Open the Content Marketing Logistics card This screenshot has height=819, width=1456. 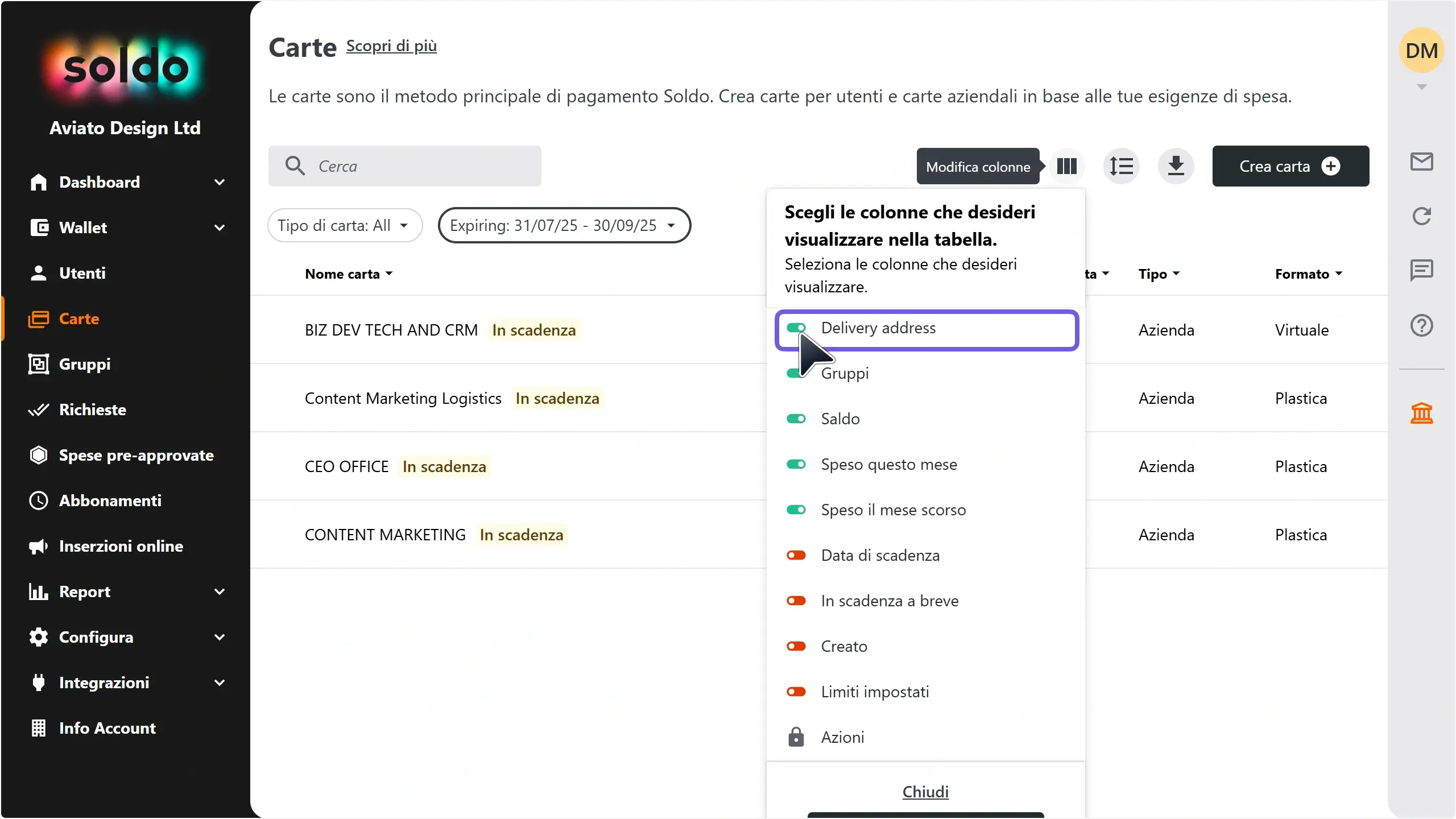point(403,398)
